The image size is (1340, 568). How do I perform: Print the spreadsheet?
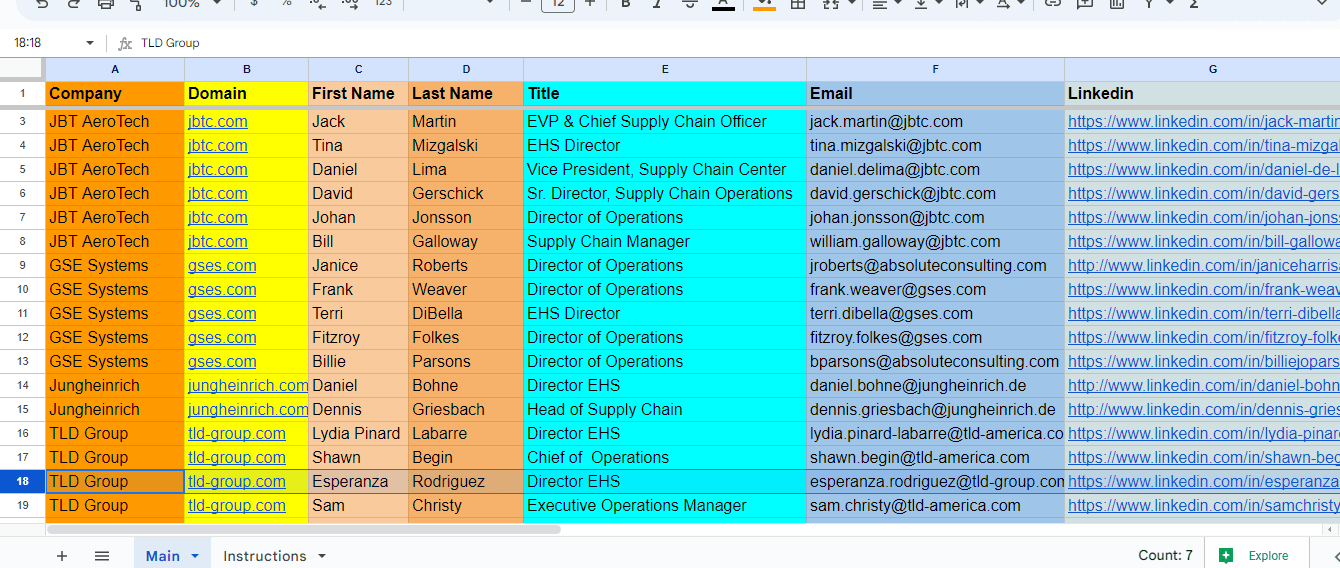(105, 4)
